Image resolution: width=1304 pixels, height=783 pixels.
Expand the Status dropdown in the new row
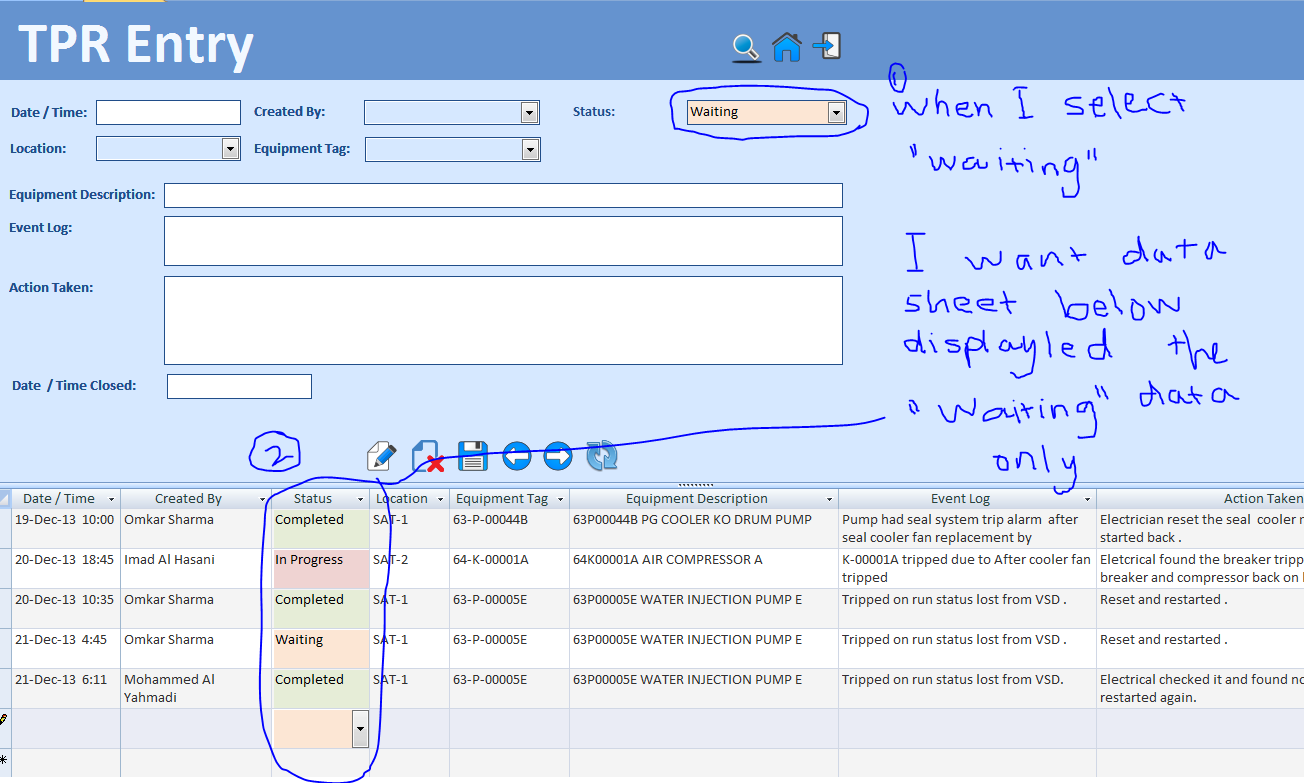click(x=361, y=729)
